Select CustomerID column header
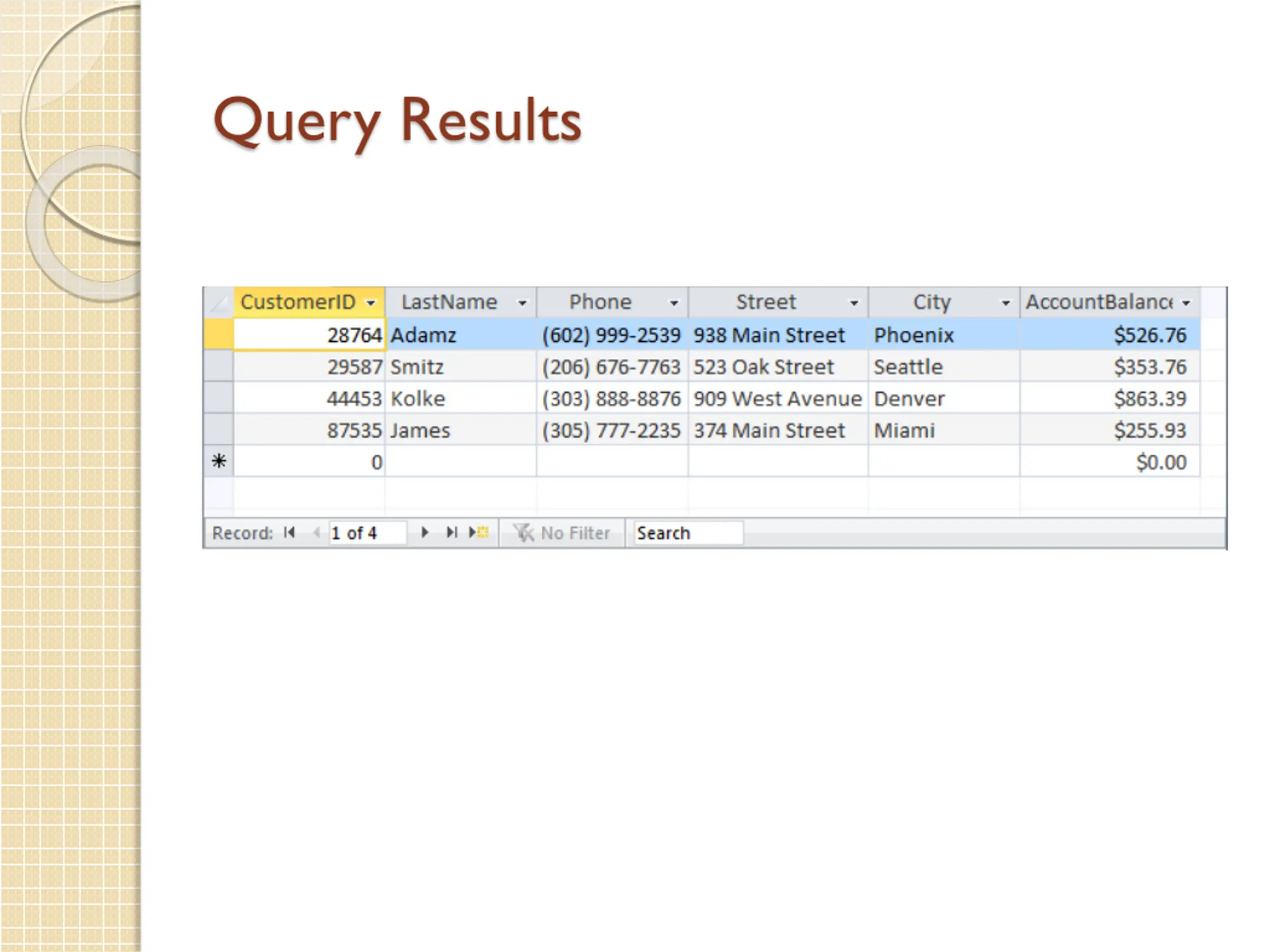The image size is (1270, 952). 309,302
